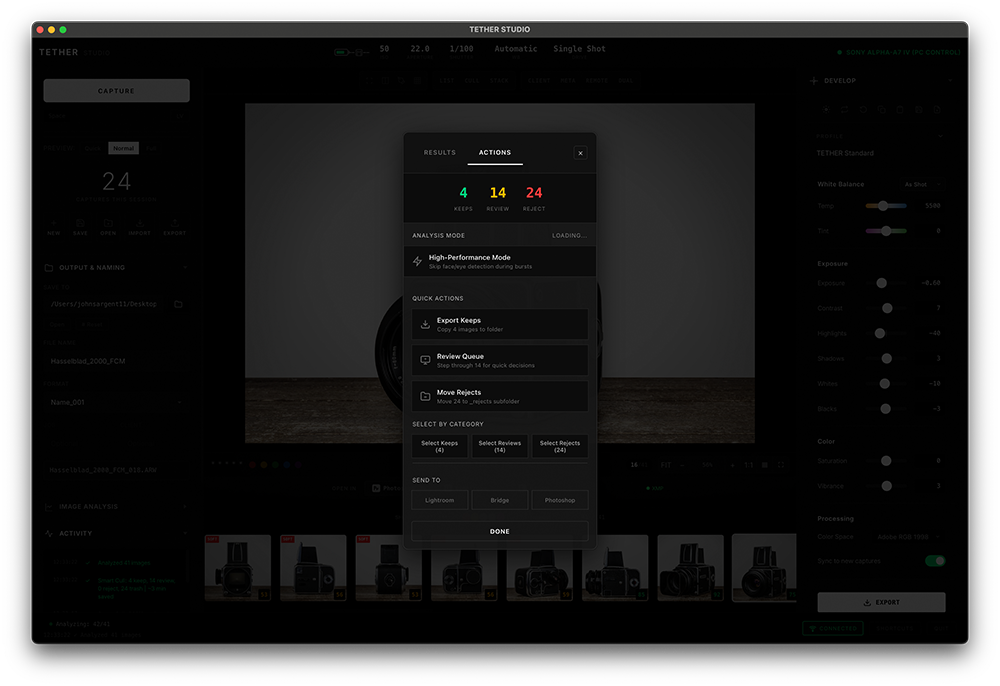Switch to the Results tab
The image size is (1000, 686).
pos(439,153)
